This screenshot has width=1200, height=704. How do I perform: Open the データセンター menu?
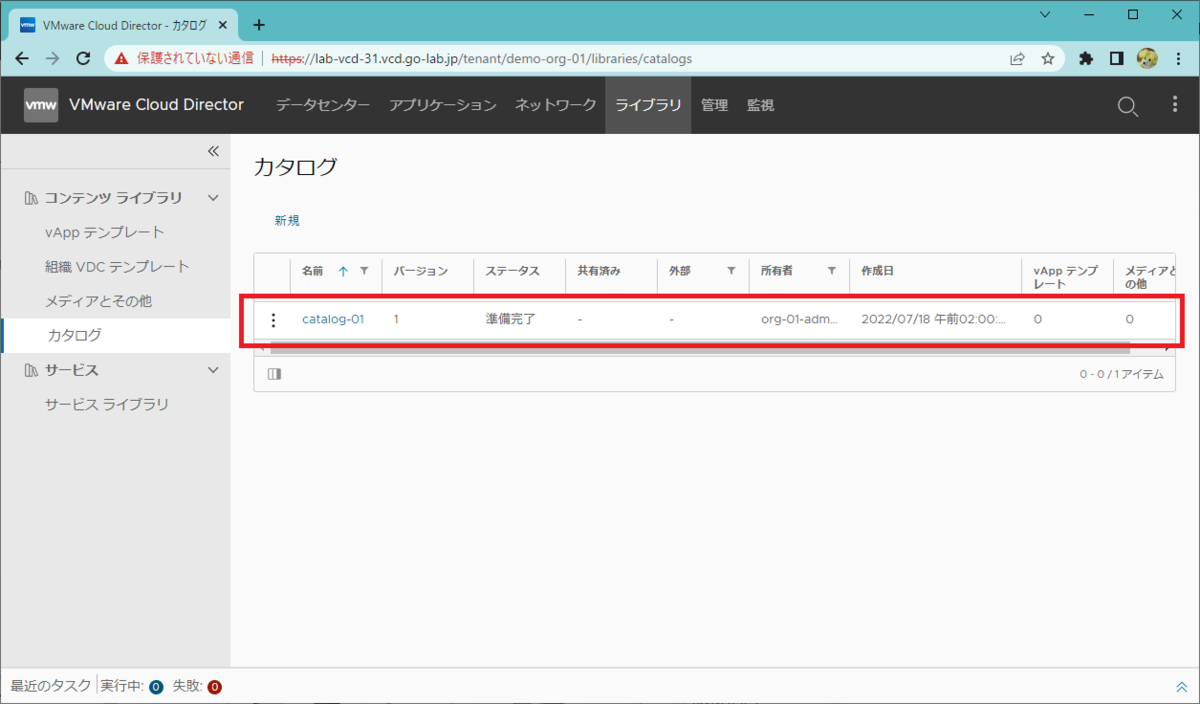(x=323, y=105)
